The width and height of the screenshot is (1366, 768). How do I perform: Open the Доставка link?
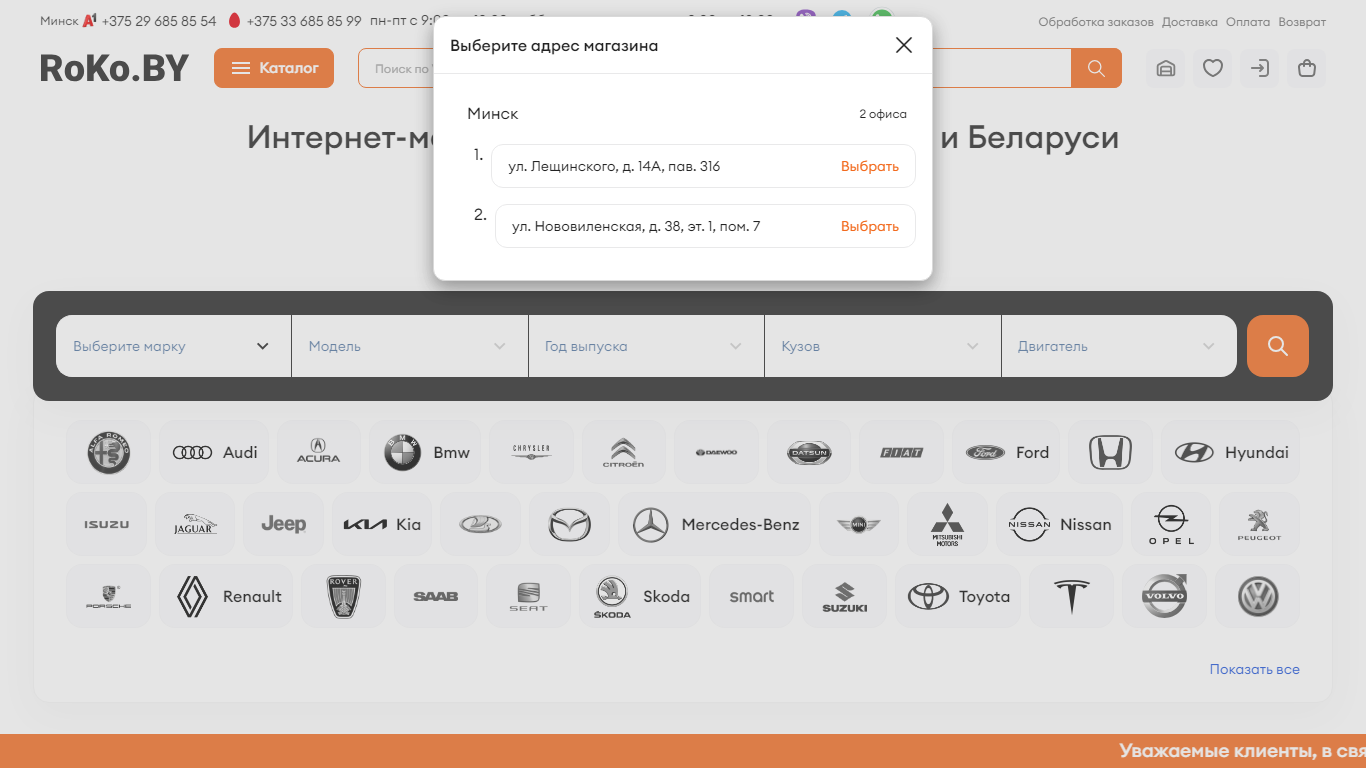coord(1190,21)
